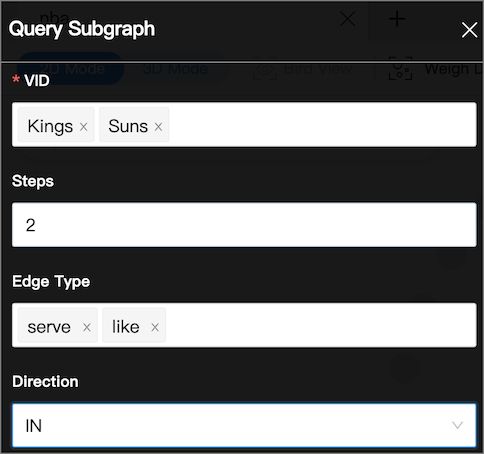
Task: Focus the Steps input box
Action: coord(244,225)
